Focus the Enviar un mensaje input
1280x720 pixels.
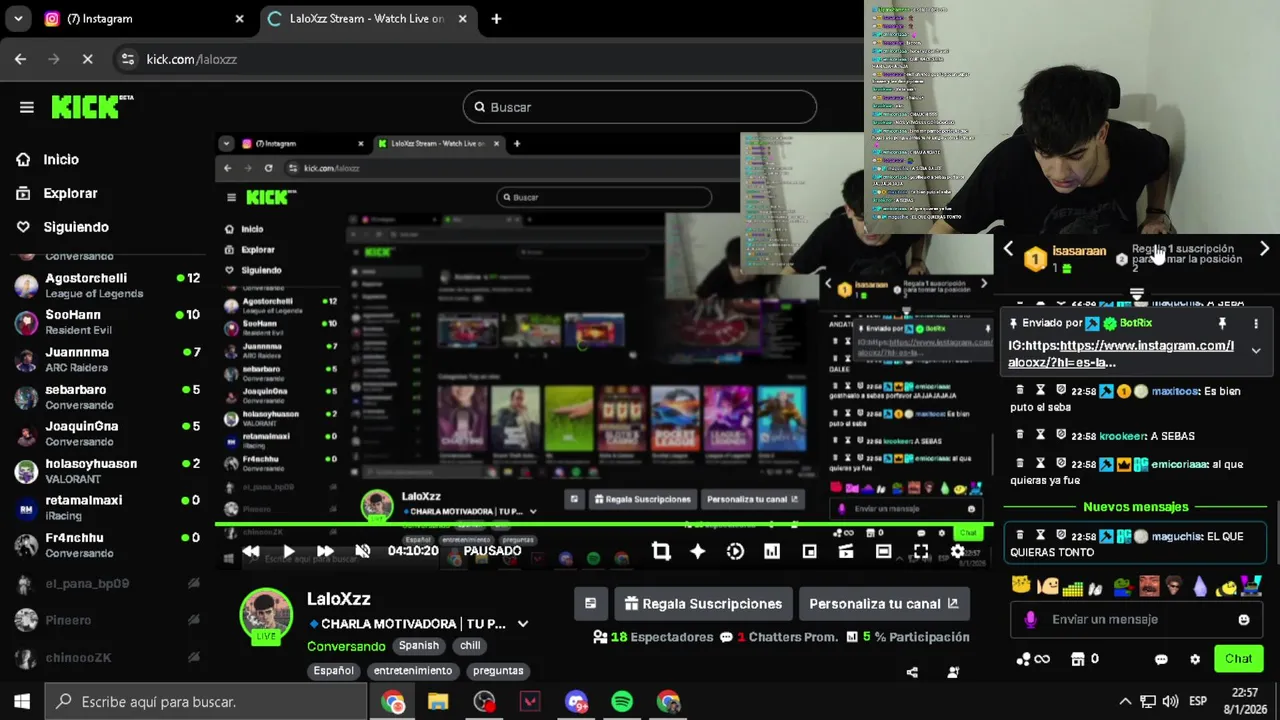1136,620
